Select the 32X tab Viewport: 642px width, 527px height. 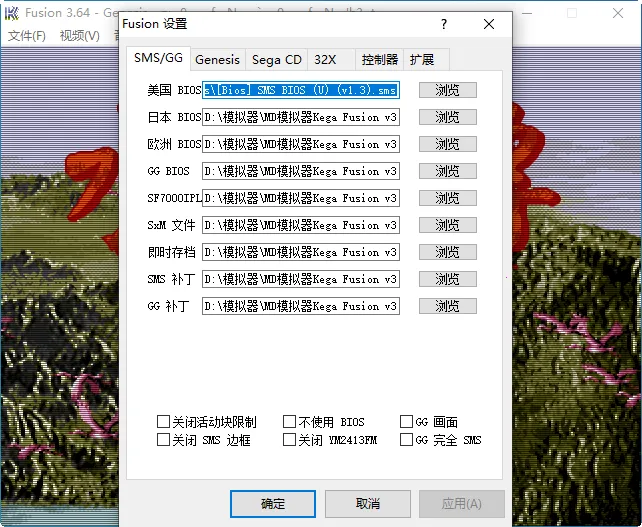(324, 59)
